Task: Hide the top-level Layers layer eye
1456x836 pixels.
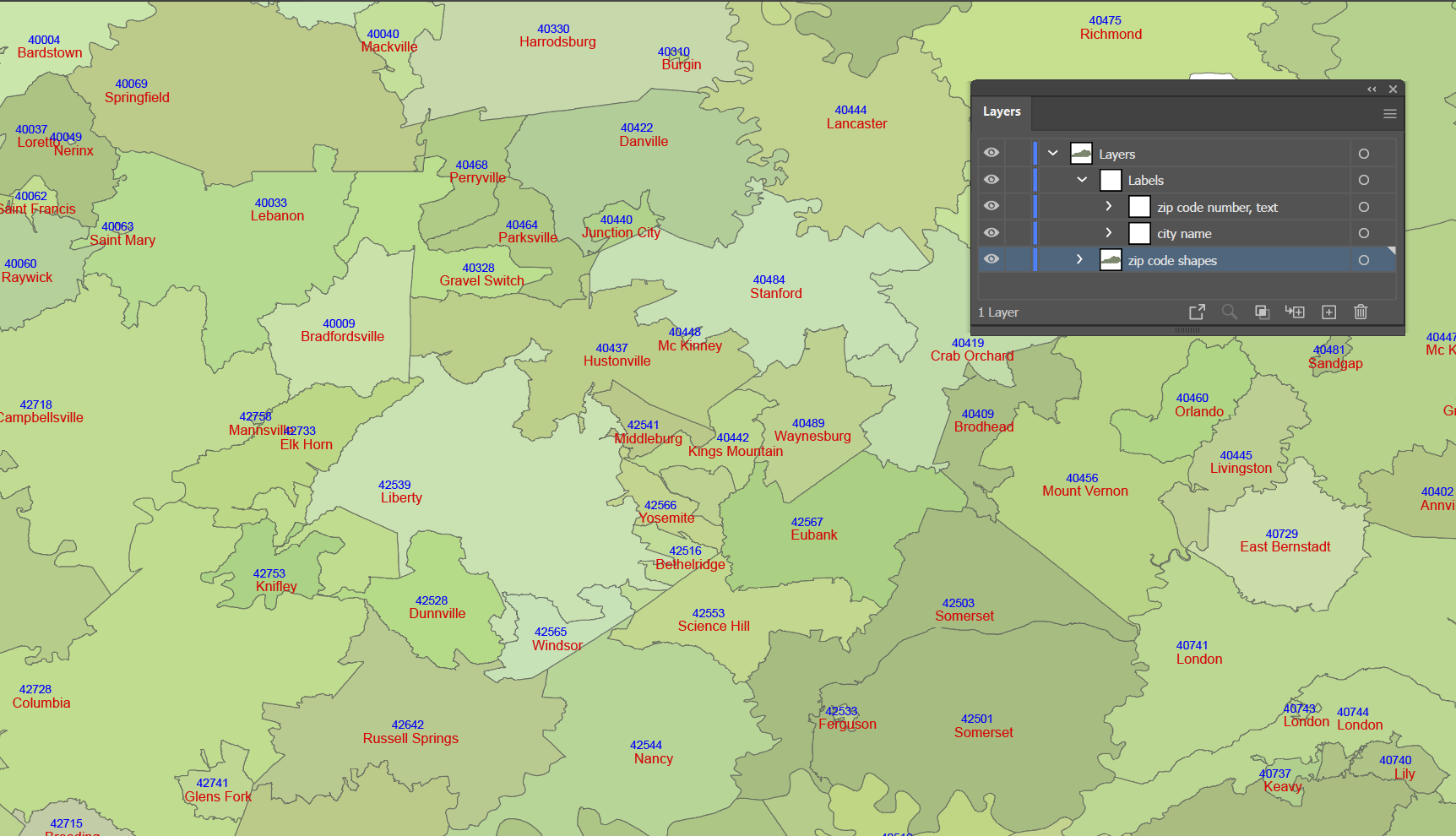Action: [991, 153]
